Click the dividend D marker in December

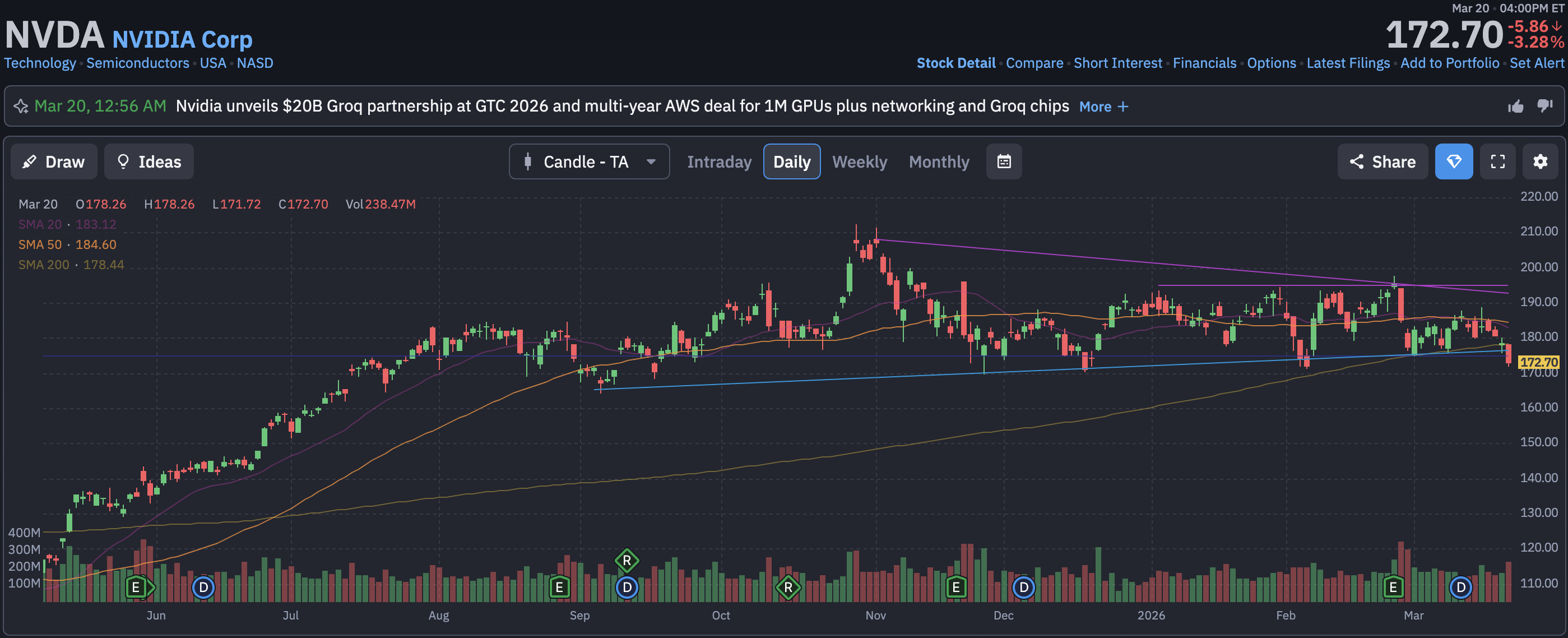pos(1023,588)
